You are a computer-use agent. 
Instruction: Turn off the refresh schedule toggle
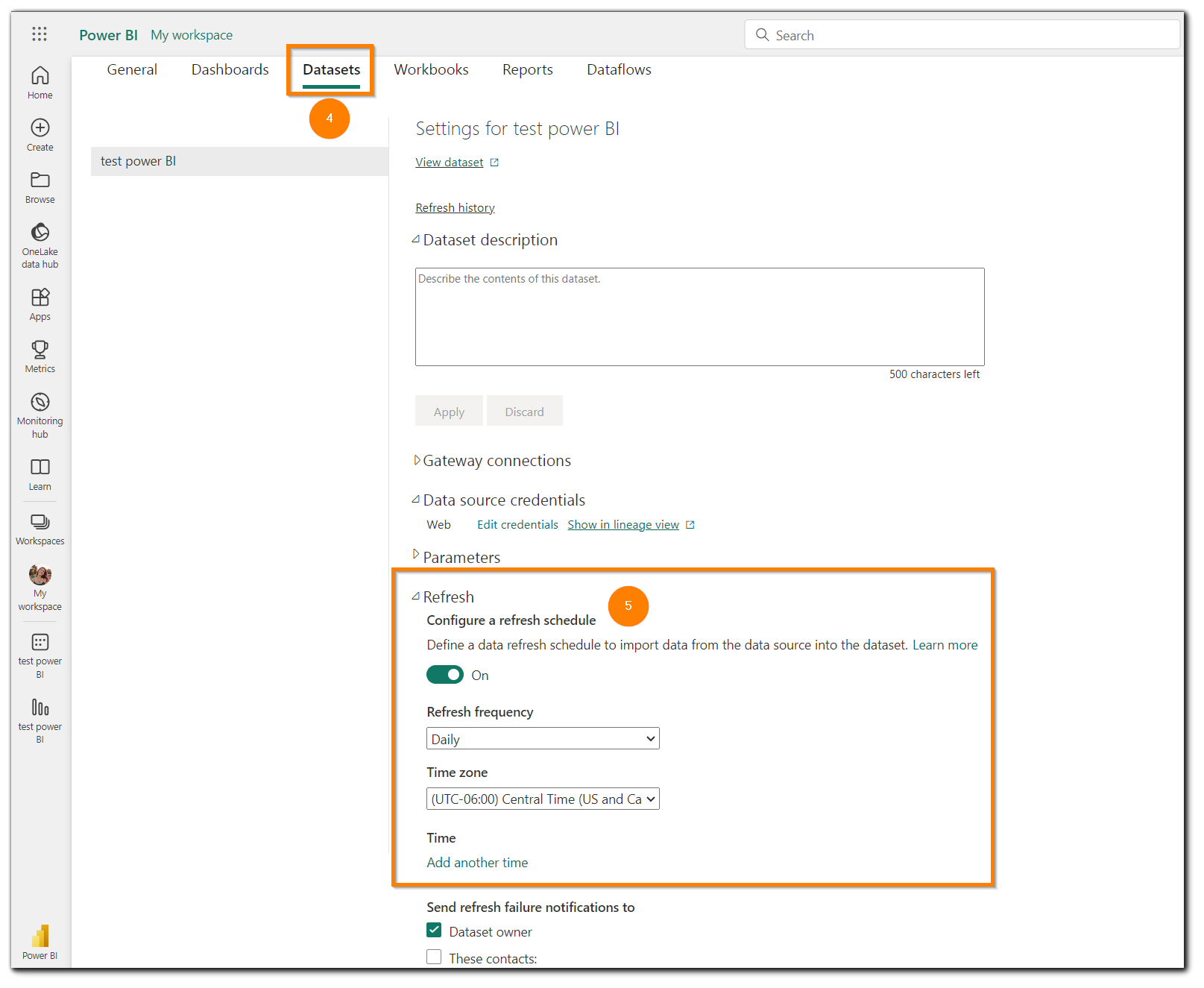point(445,675)
